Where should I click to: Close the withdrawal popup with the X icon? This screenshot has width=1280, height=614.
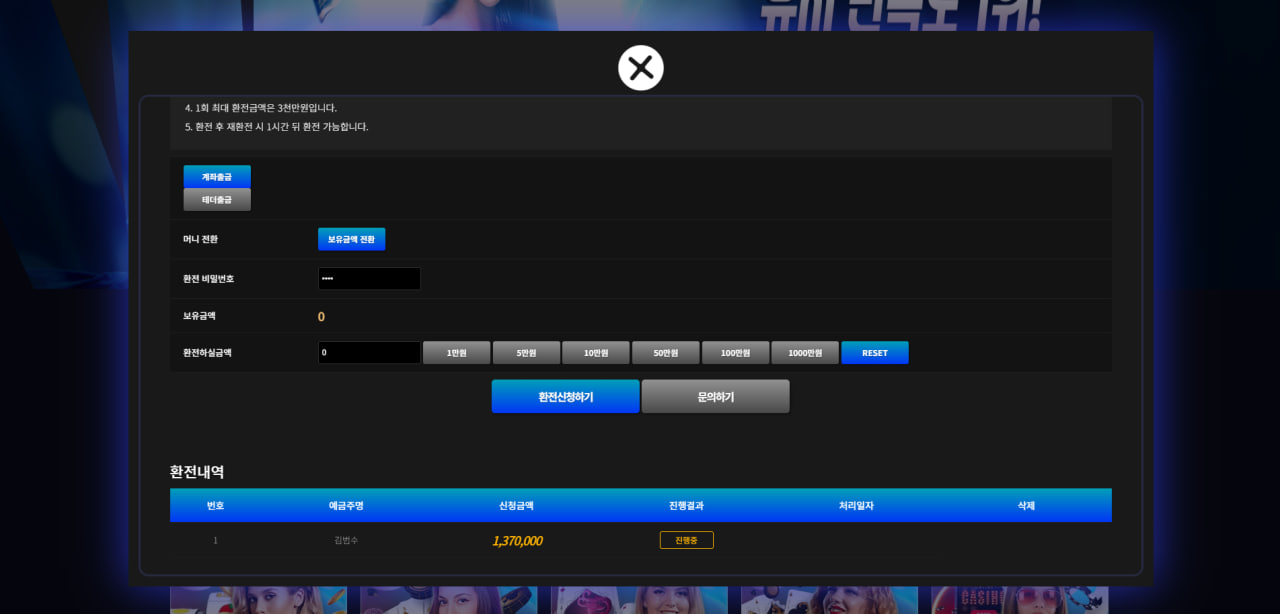click(x=641, y=68)
